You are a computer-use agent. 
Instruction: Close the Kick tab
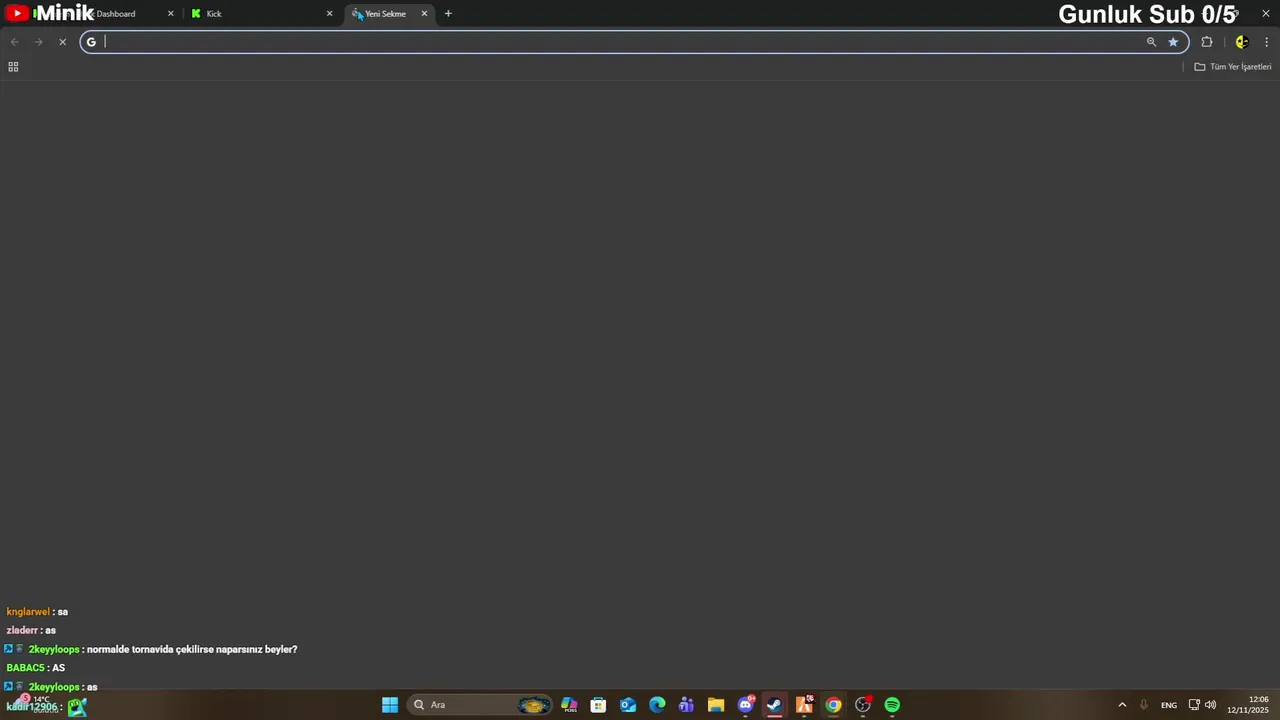(329, 14)
